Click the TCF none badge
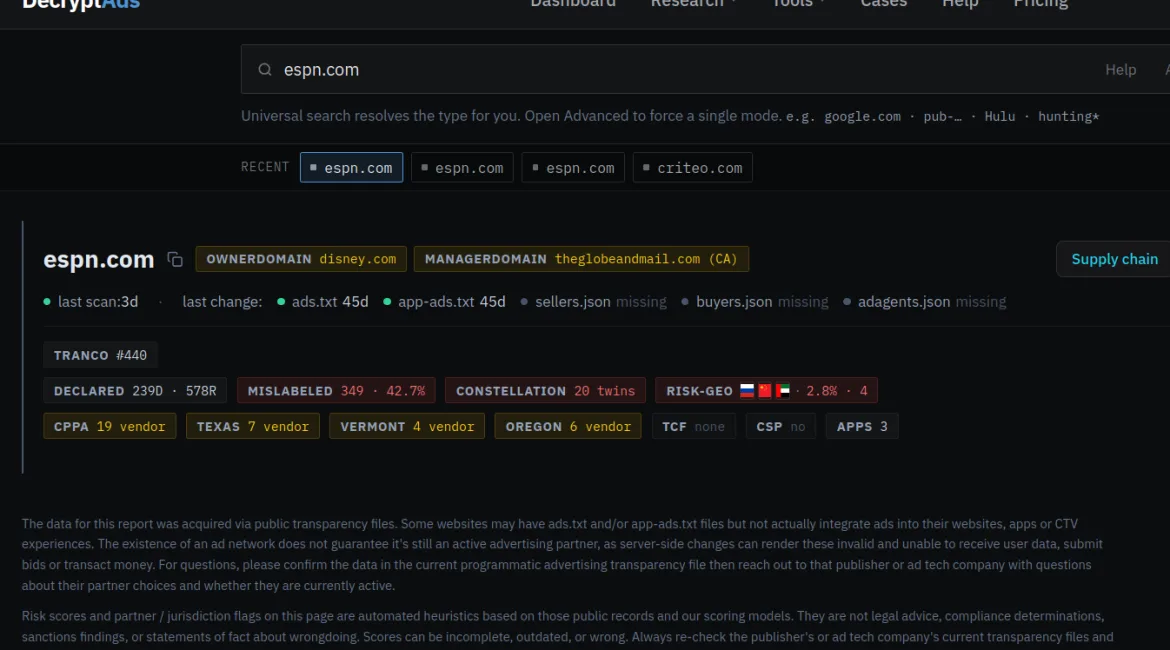Screen dimensions: 1170x650 point(693,426)
